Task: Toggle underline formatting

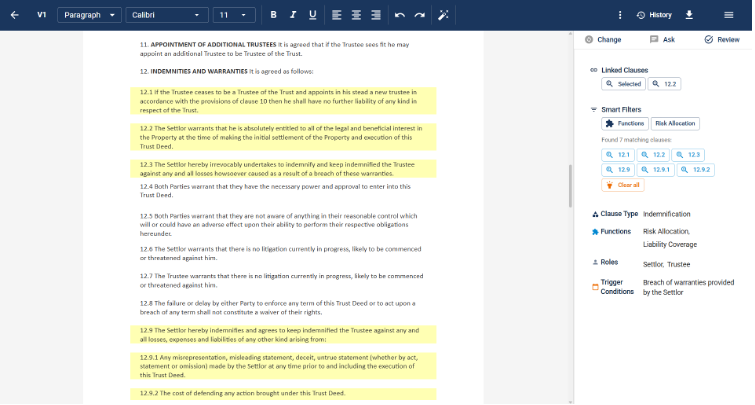Action: click(x=313, y=15)
